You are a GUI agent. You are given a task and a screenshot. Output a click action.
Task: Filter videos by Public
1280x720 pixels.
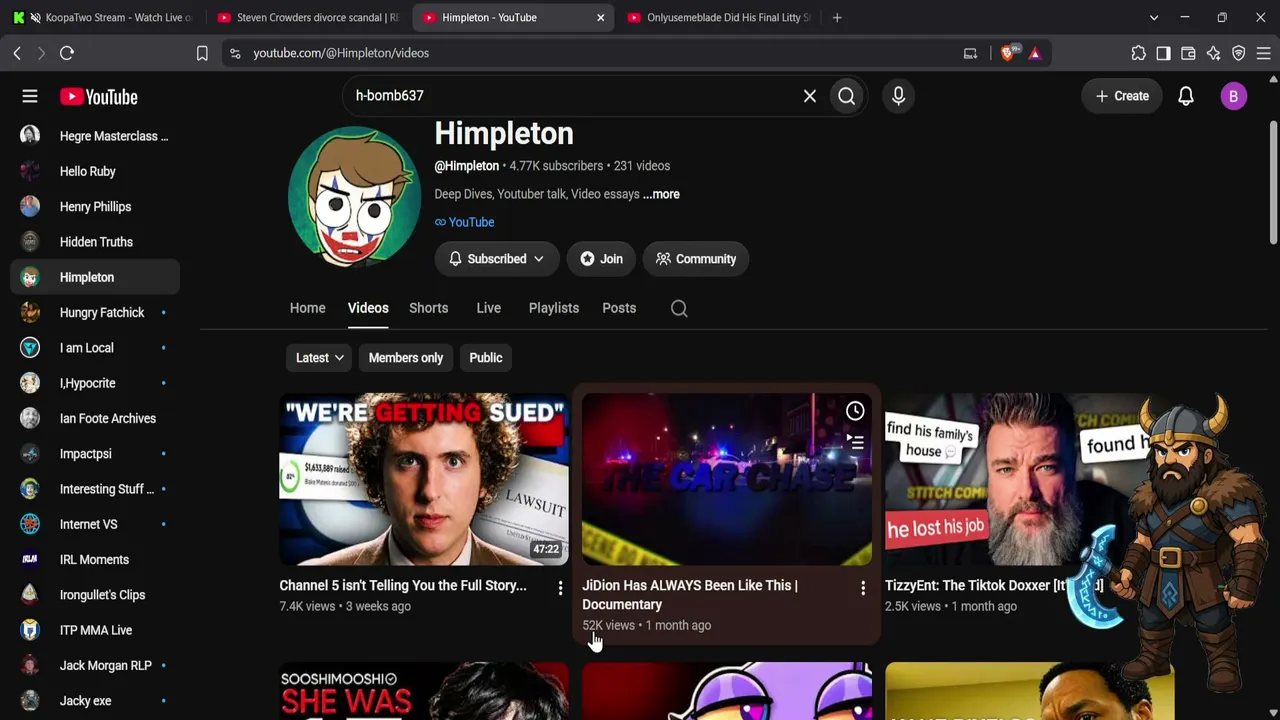tap(486, 358)
